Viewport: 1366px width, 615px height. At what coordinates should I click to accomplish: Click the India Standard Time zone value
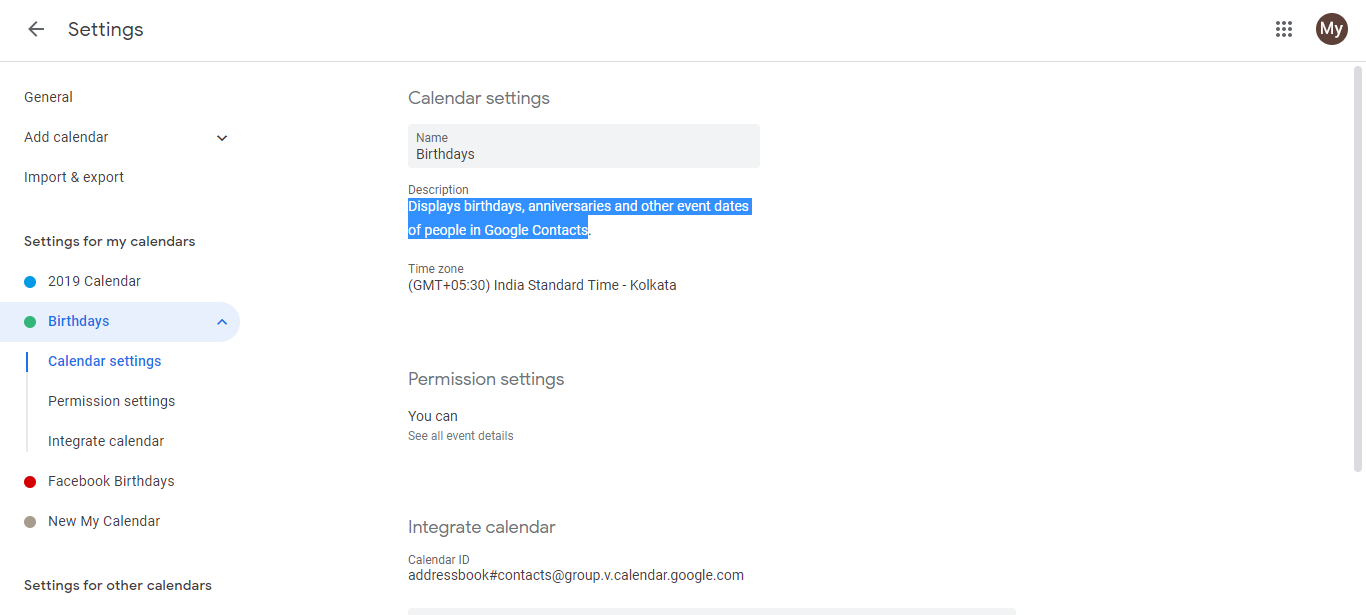542,285
